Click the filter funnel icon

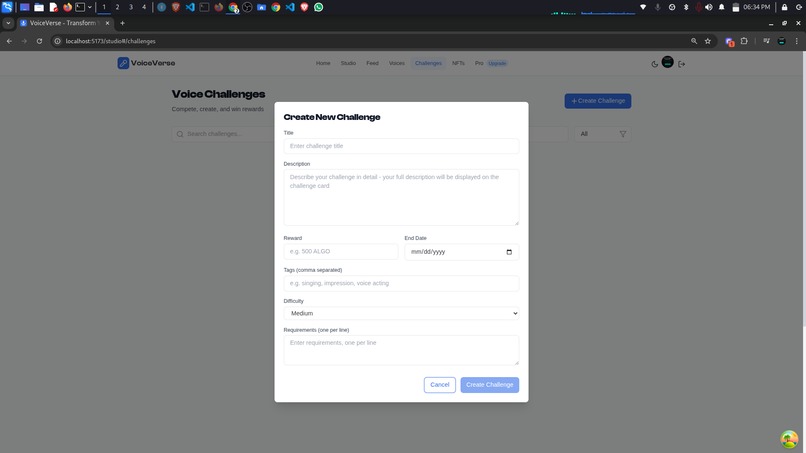[622, 134]
